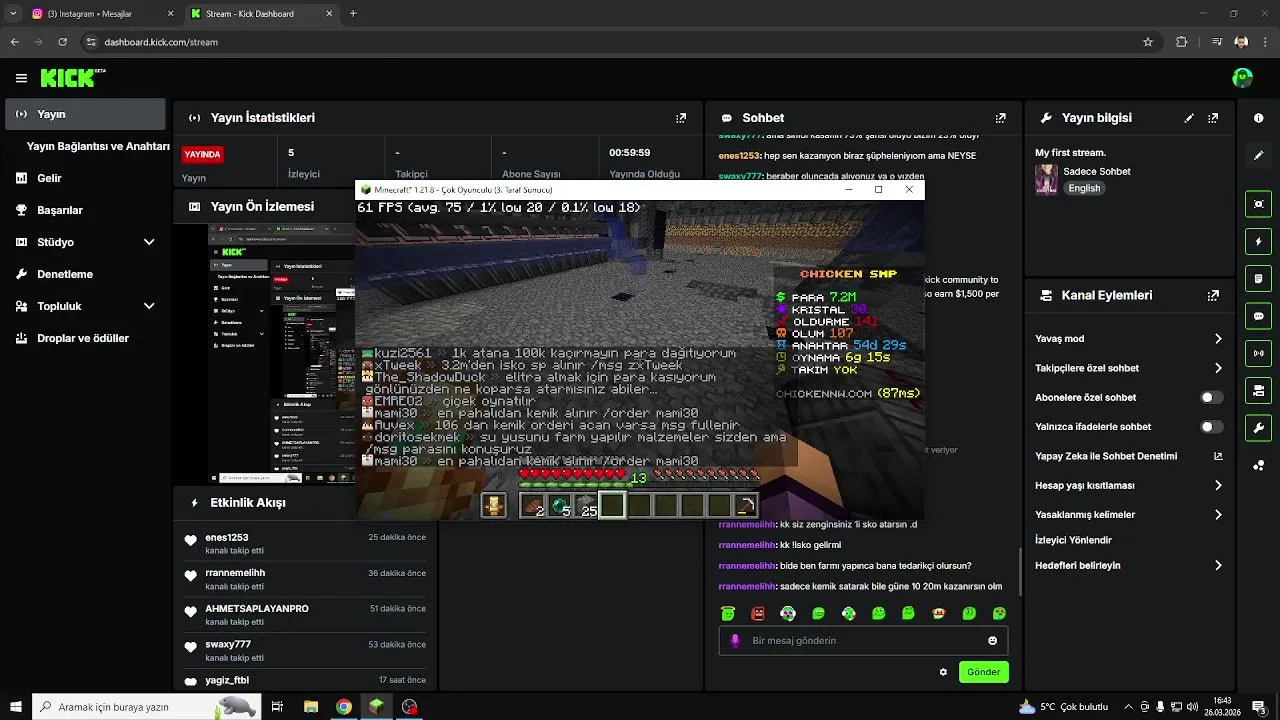This screenshot has height=720, width=1280.
Task: Pop out the Sohbet chat panel
Action: (1000, 118)
